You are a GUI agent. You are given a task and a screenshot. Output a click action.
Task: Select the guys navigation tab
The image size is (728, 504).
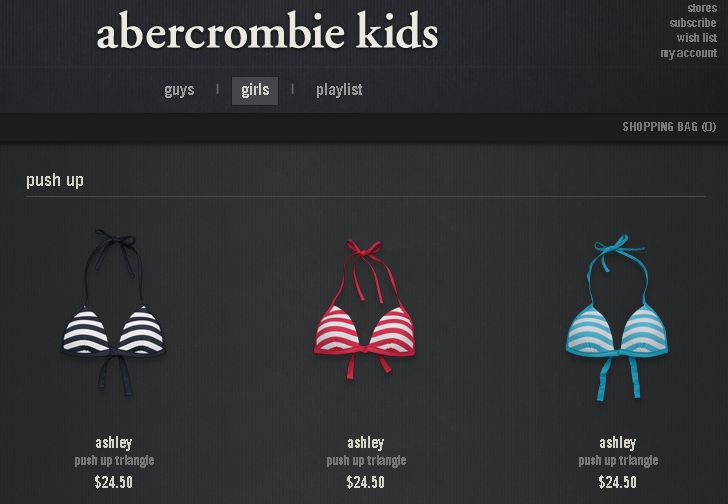pos(179,90)
